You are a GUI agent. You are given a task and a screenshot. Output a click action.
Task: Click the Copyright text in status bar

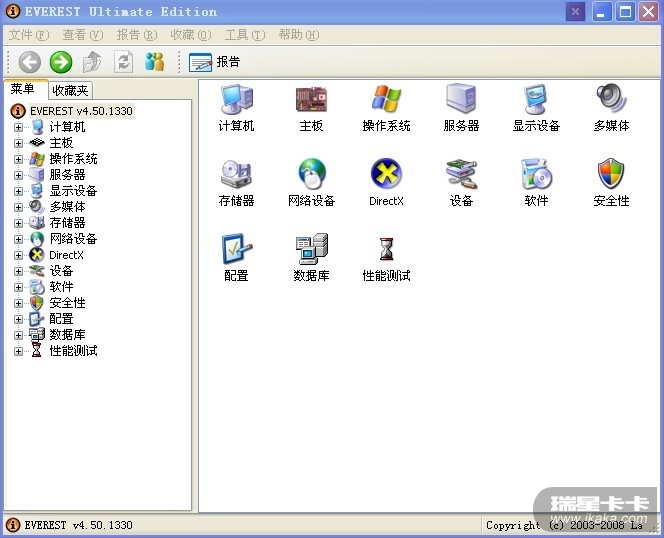click(x=564, y=525)
